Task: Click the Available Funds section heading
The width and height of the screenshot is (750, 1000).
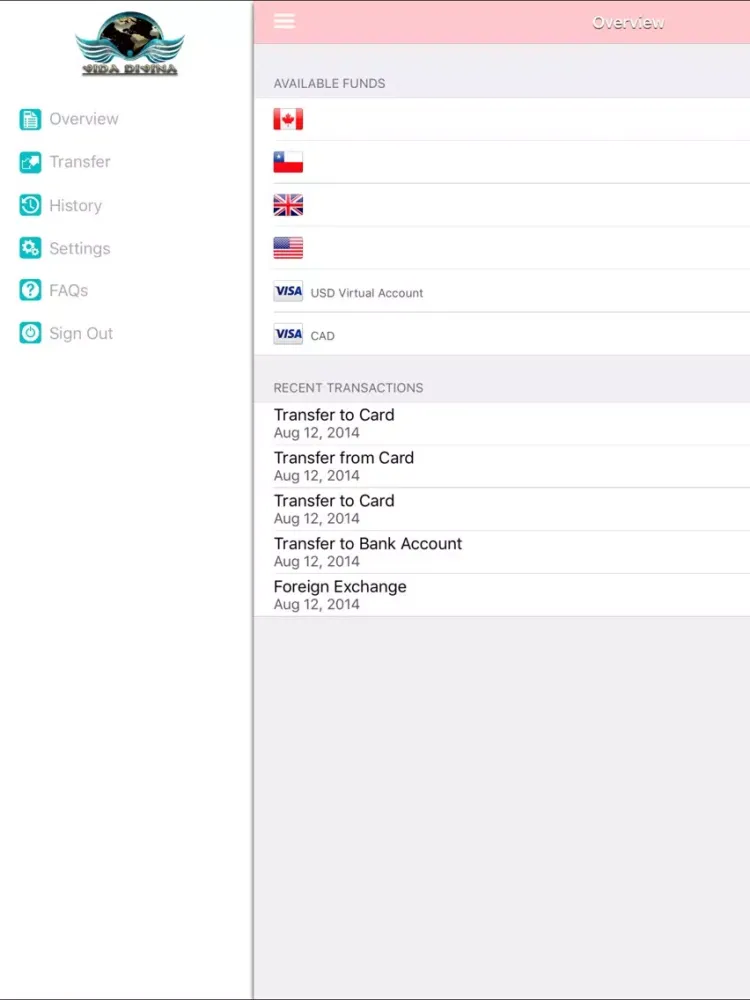Action: 329,84
